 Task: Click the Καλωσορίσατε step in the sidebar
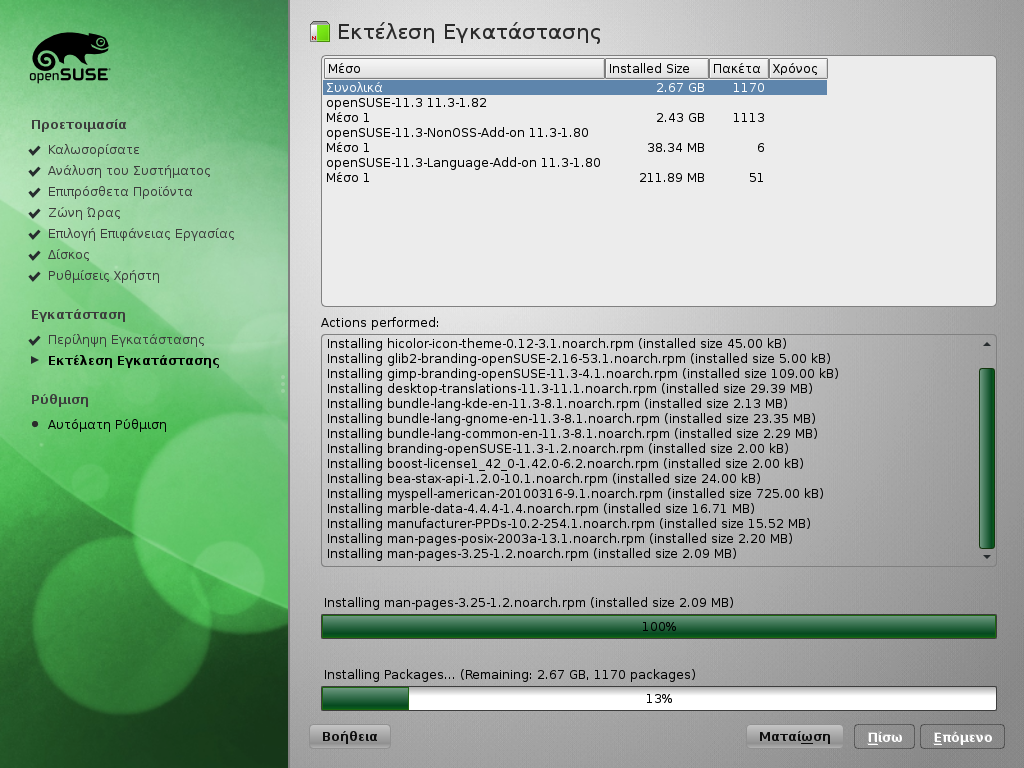click(x=93, y=150)
